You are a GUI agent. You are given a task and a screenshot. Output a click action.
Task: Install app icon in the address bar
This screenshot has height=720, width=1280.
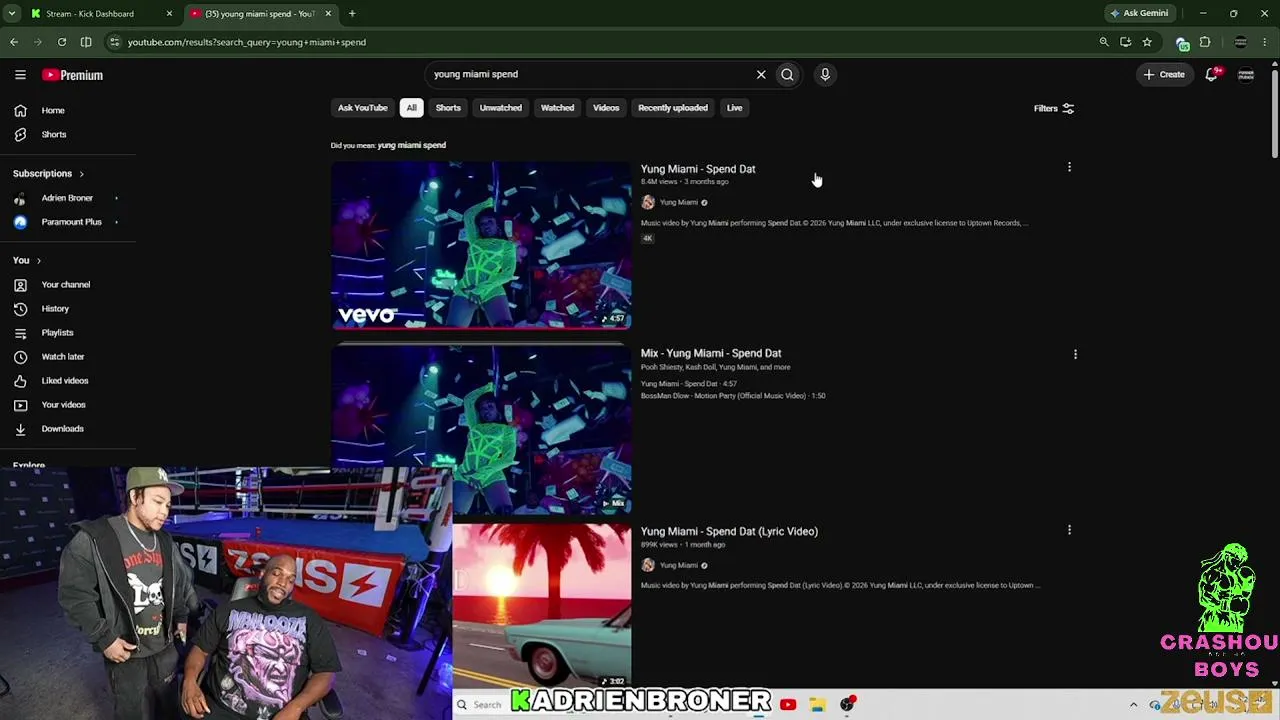(1126, 42)
